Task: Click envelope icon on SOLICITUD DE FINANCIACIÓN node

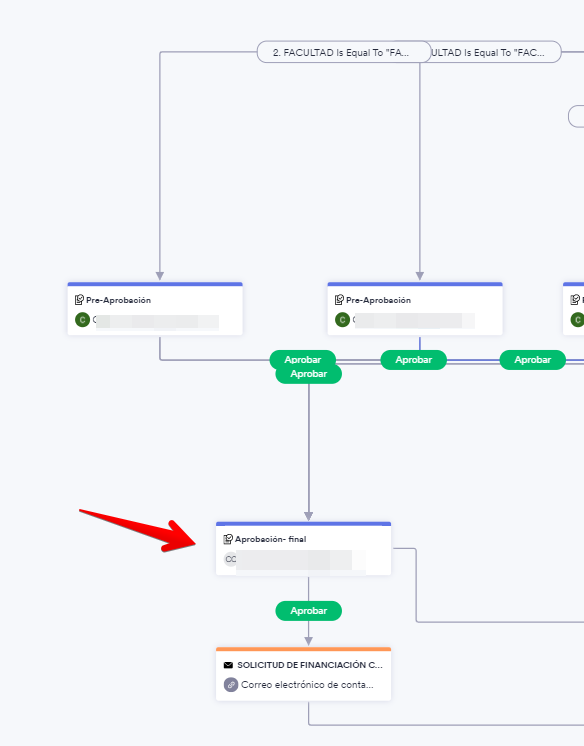Action: (228, 665)
